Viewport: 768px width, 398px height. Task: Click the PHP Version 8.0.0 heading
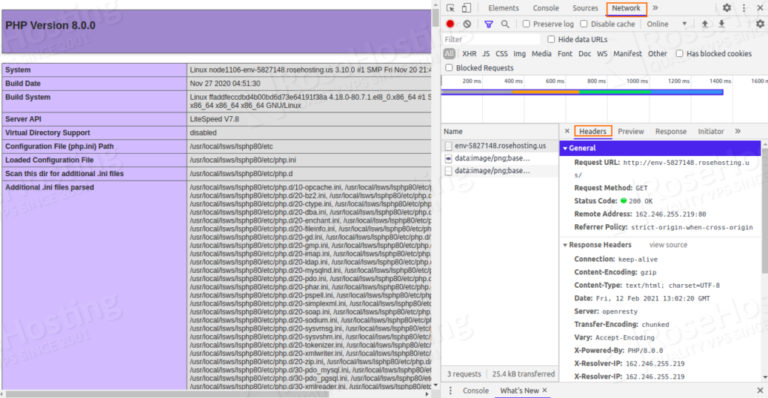(50, 25)
